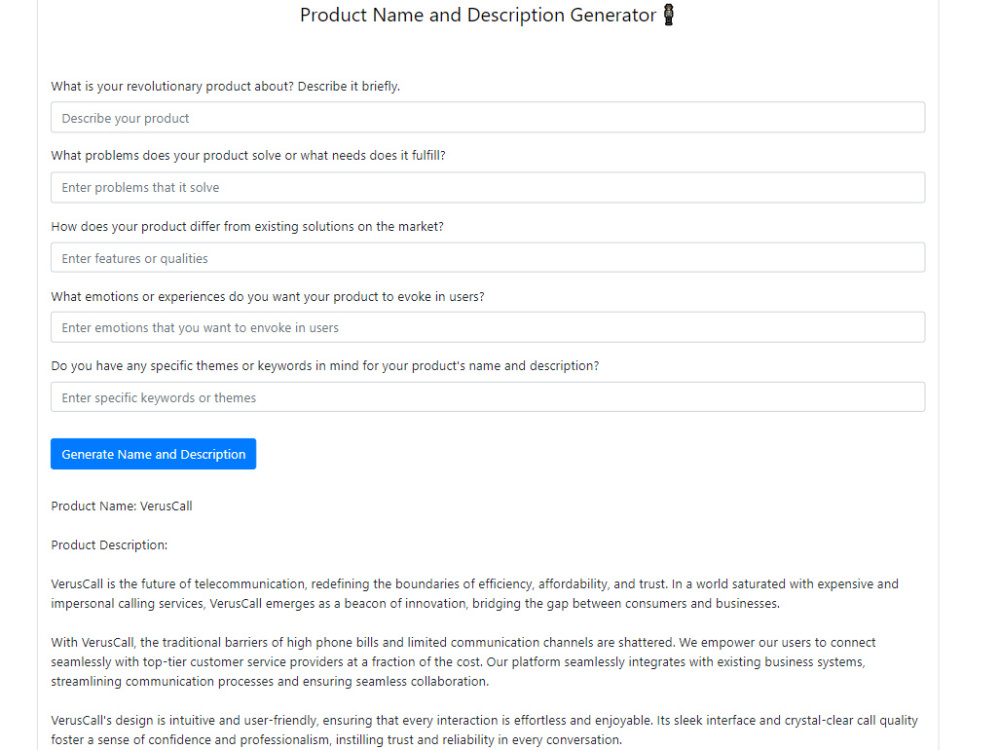The height and width of the screenshot is (750, 1000).
Task: Click the What problems does your product solve label
Action: (x=248, y=156)
